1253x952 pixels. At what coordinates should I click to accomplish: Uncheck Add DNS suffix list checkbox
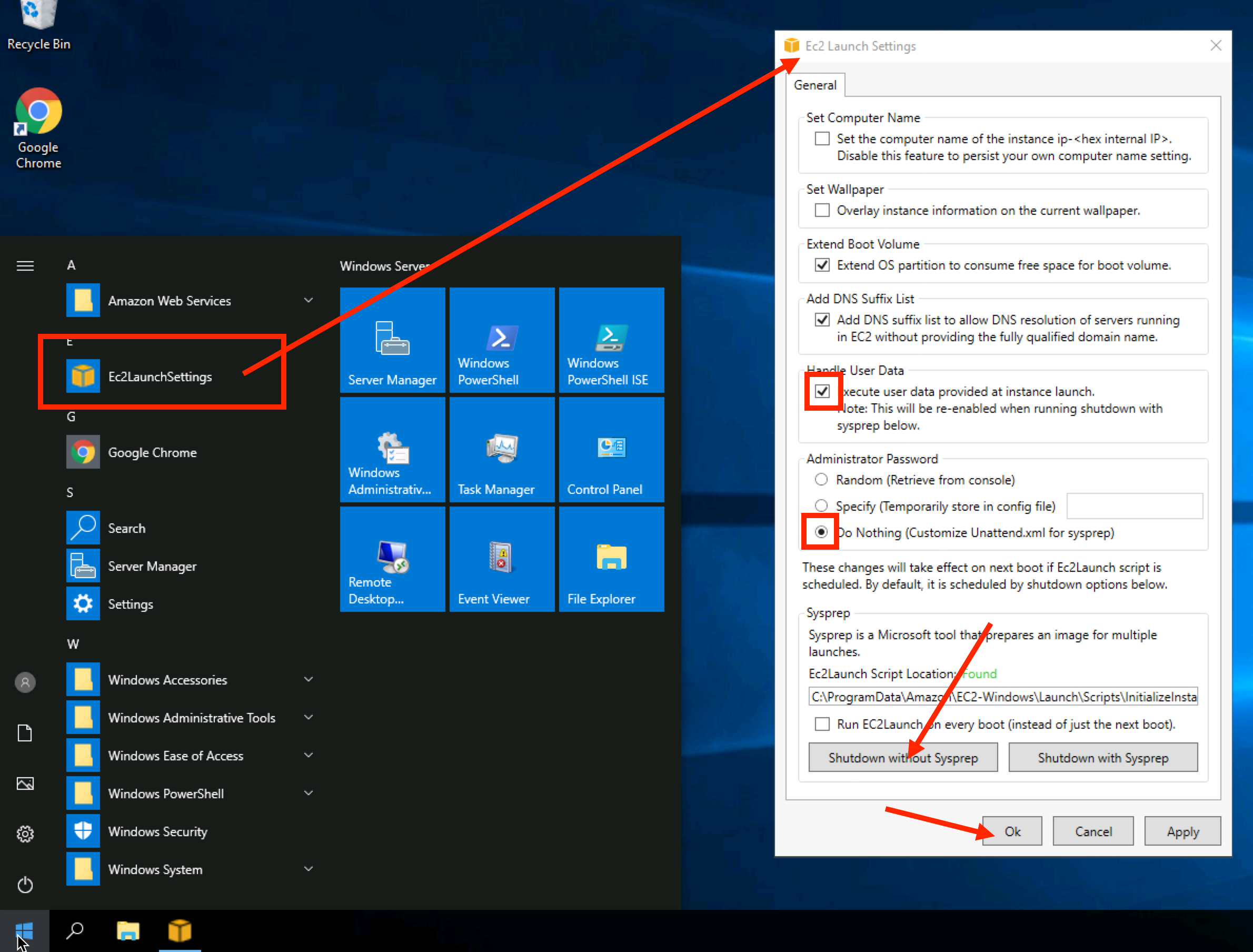(x=822, y=320)
